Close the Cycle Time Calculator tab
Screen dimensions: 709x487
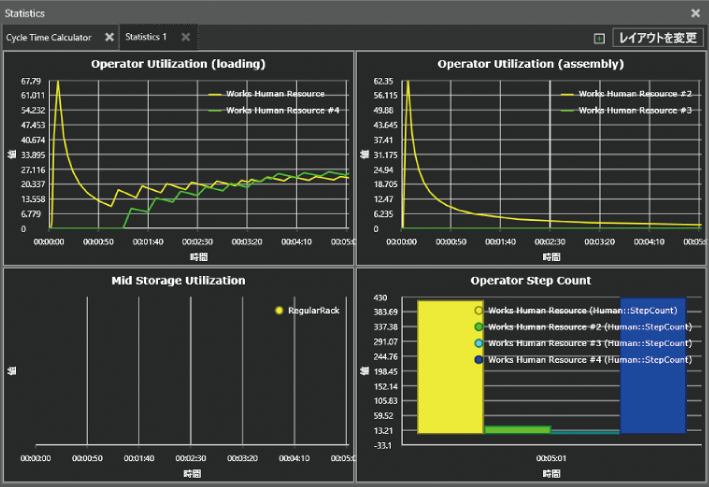click(110, 37)
